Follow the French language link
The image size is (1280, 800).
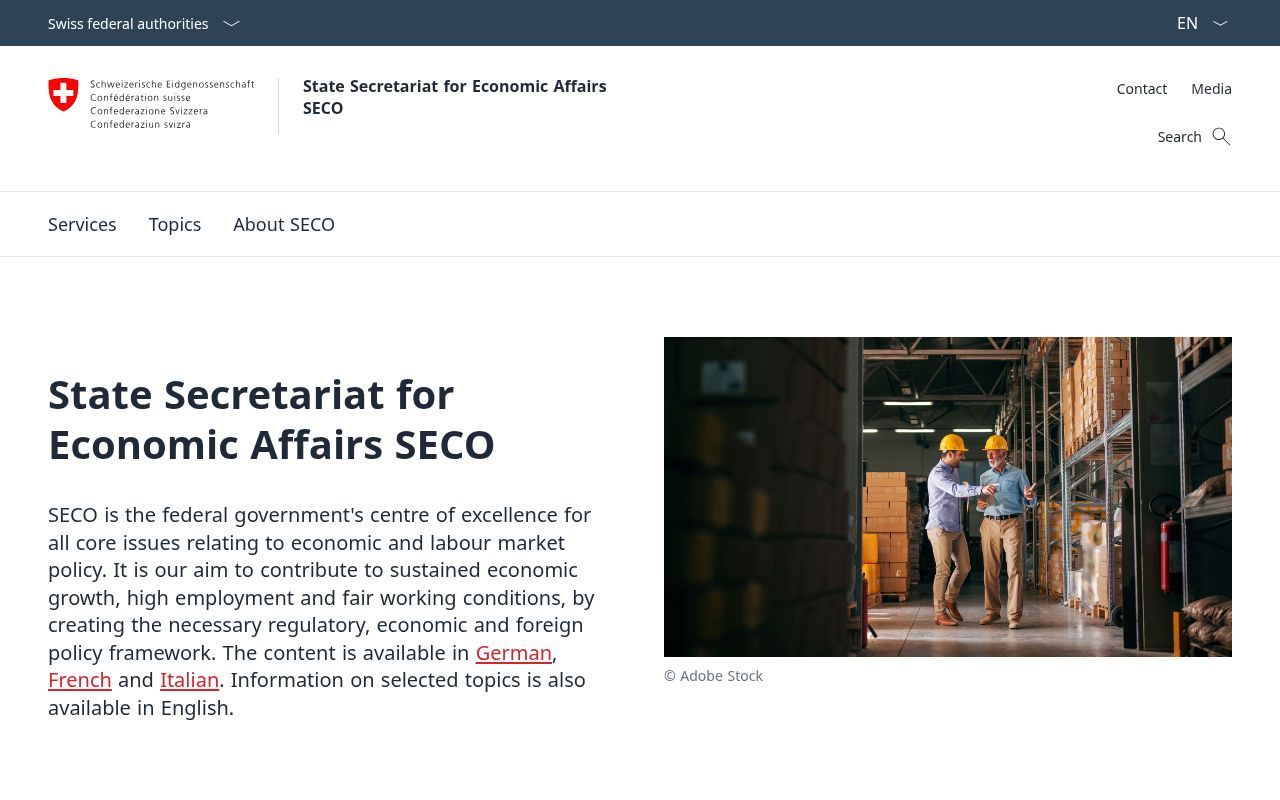click(x=80, y=680)
